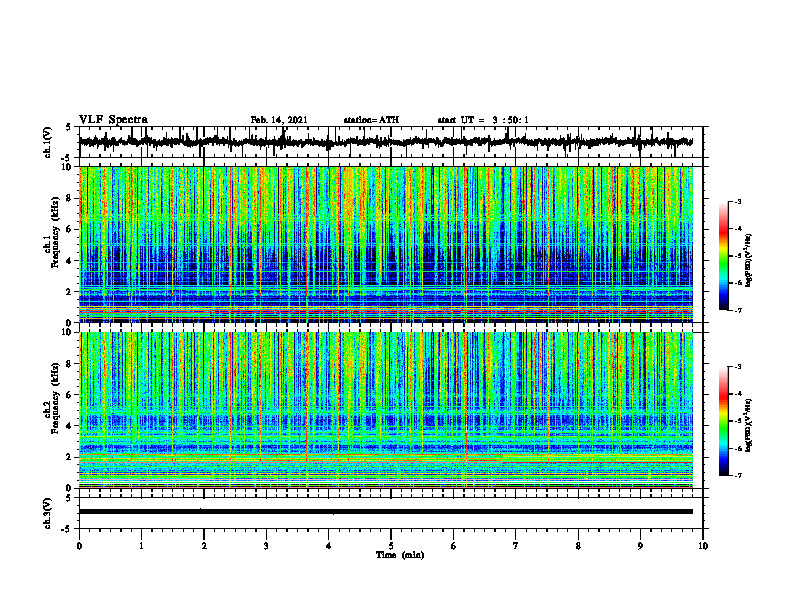This screenshot has height=612, width=792.
Task: Click the time axis tick label "0"
Action: [x=79, y=546]
